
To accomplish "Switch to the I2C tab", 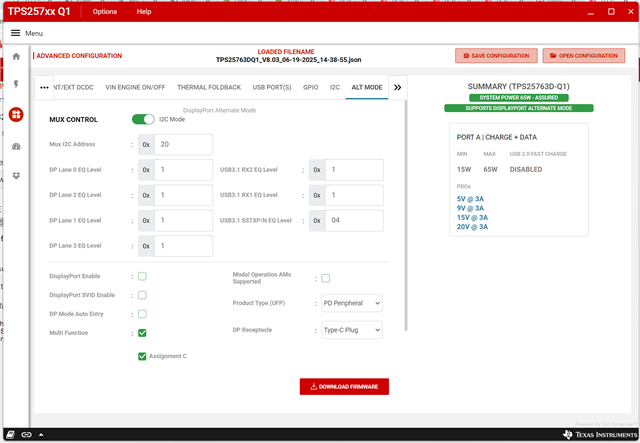I will [x=335, y=87].
